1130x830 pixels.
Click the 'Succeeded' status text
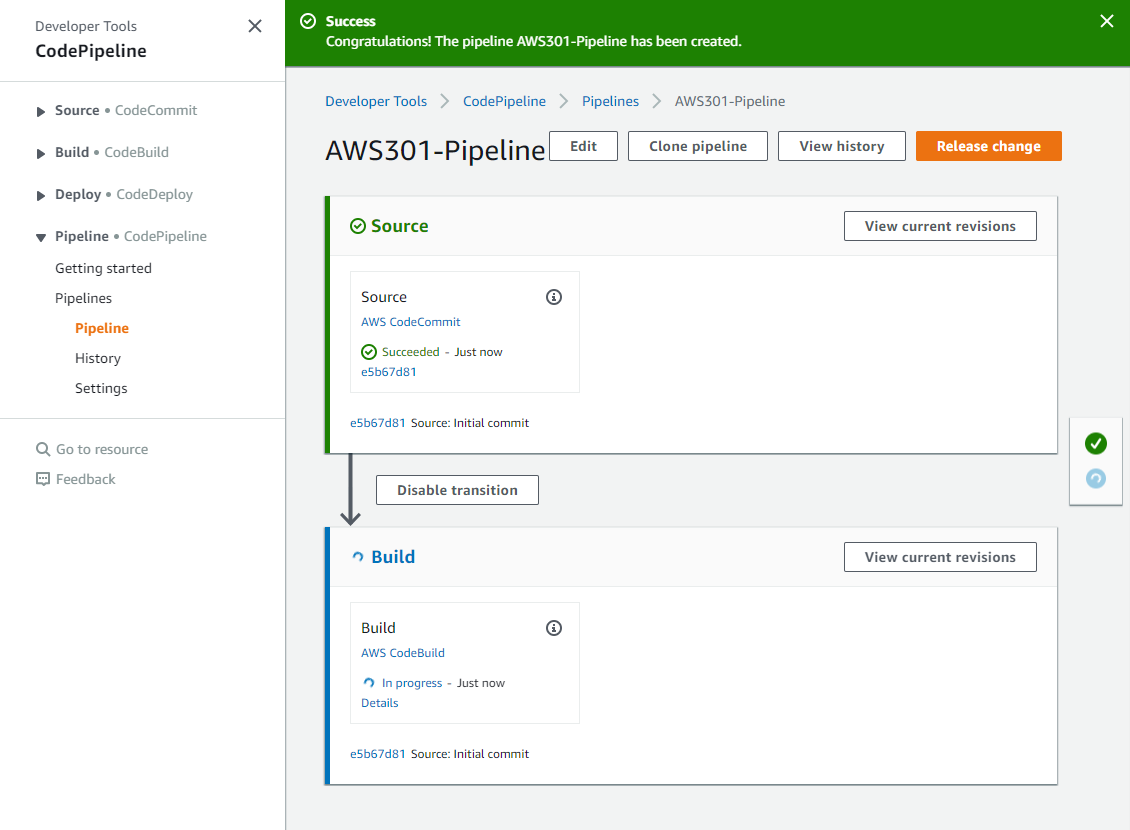coord(410,352)
